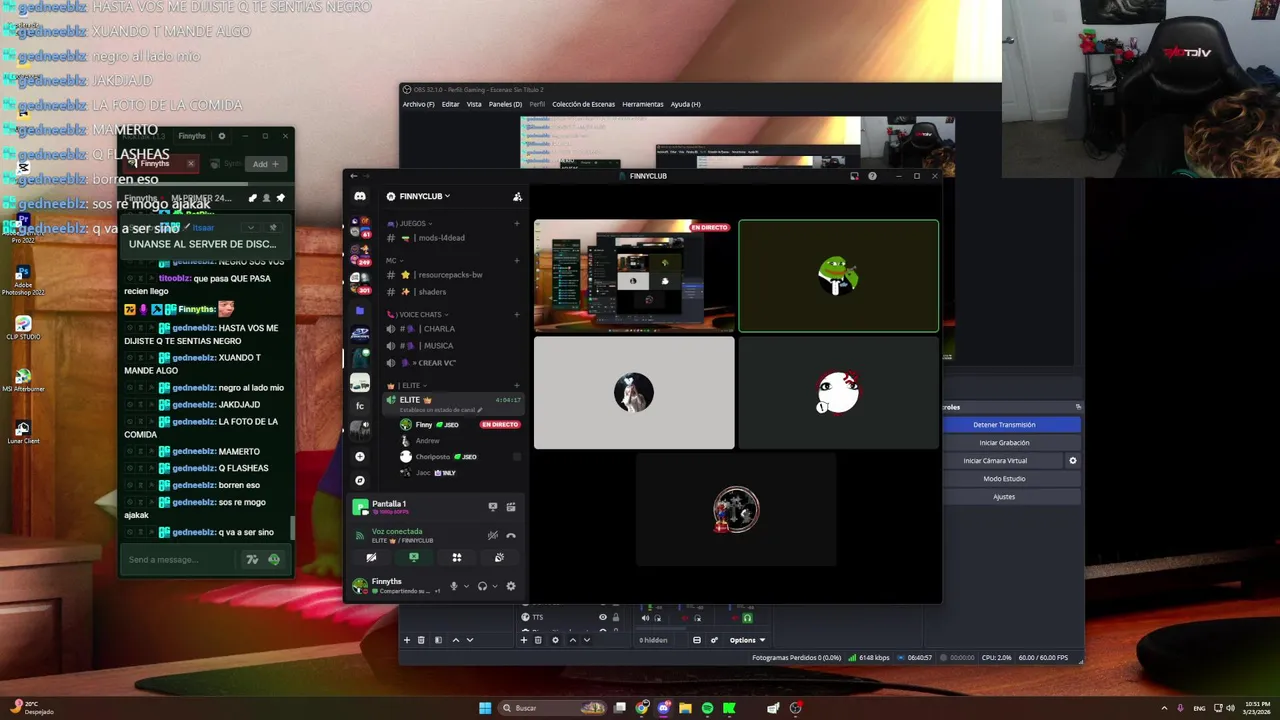Collapse the ELITE category

[409, 386]
